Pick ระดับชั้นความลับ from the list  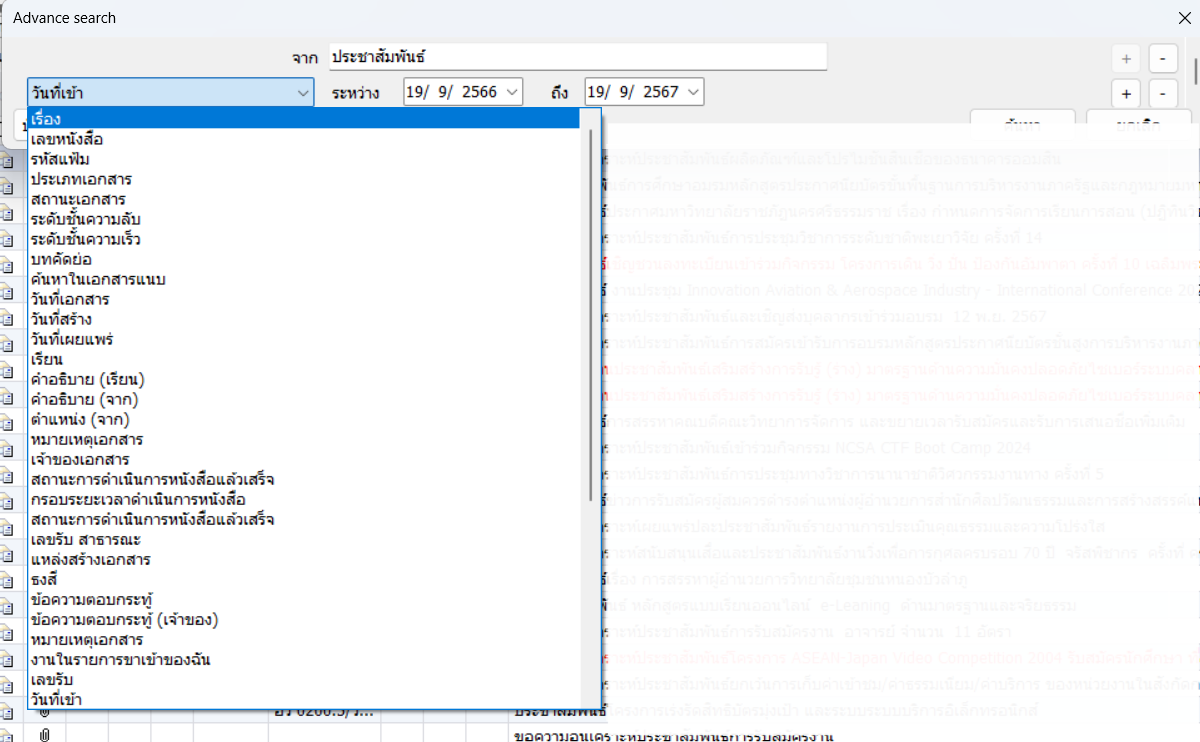(304, 219)
